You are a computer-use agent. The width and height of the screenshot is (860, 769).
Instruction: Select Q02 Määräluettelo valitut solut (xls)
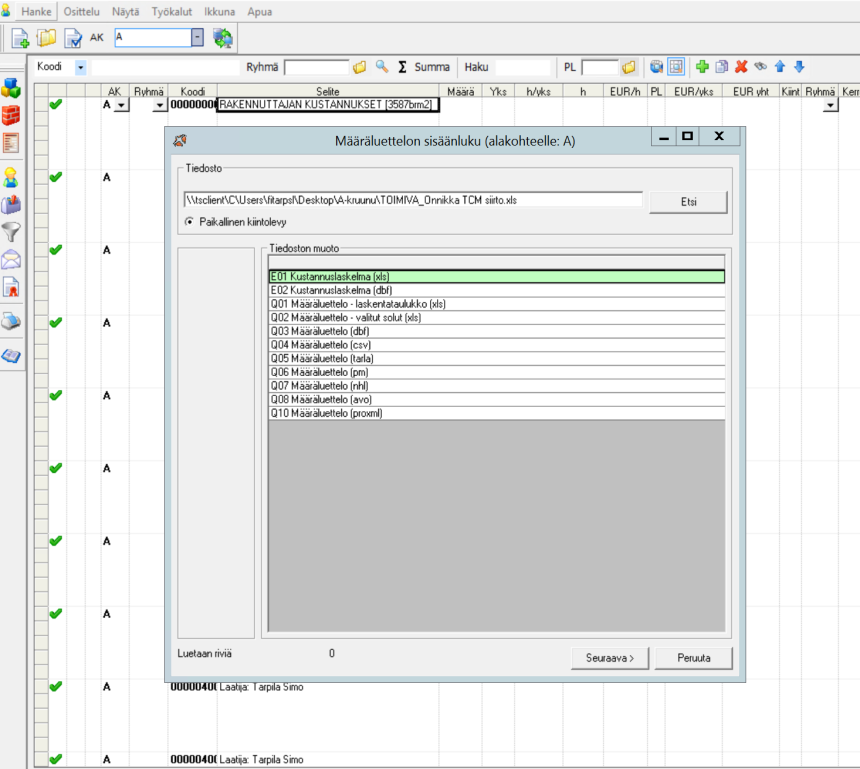click(x=496, y=318)
